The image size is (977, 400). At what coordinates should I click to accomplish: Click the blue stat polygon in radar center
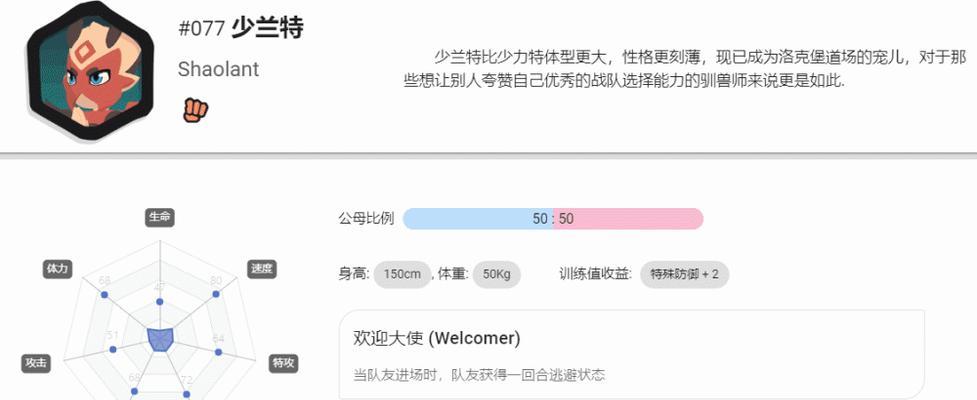160,340
